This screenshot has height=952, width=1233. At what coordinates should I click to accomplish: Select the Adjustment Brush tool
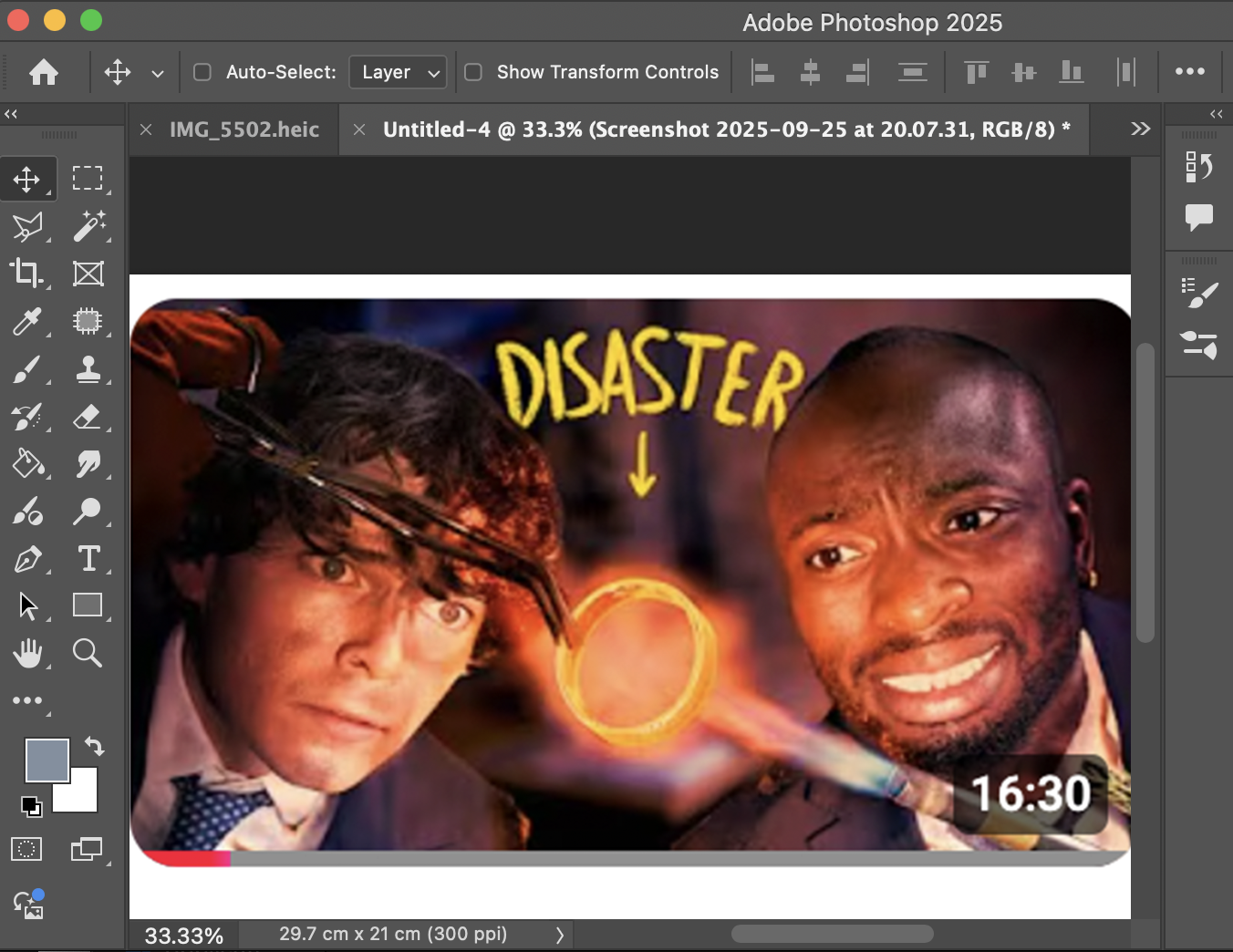point(27,512)
